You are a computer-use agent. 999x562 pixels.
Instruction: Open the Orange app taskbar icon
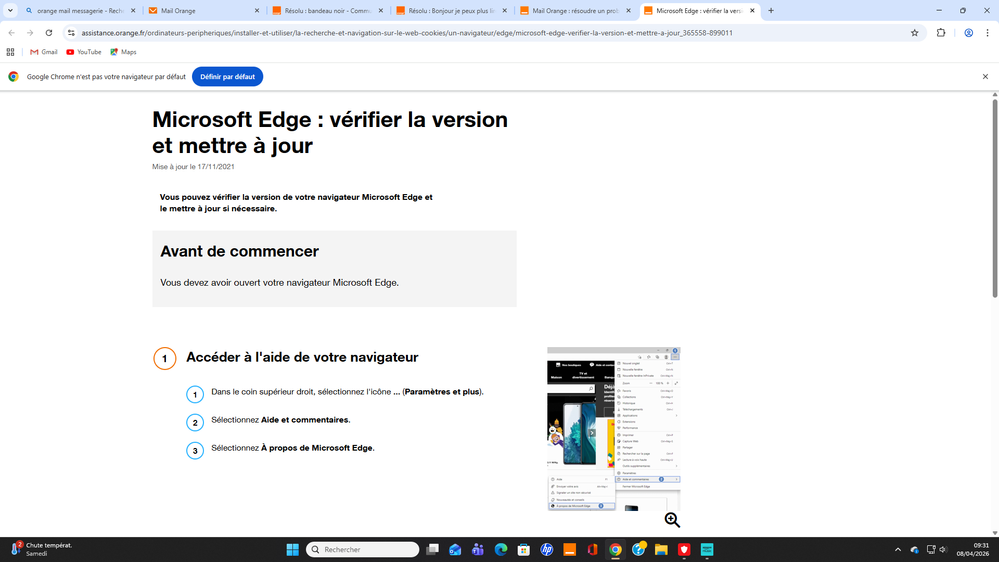click(570, 549)
